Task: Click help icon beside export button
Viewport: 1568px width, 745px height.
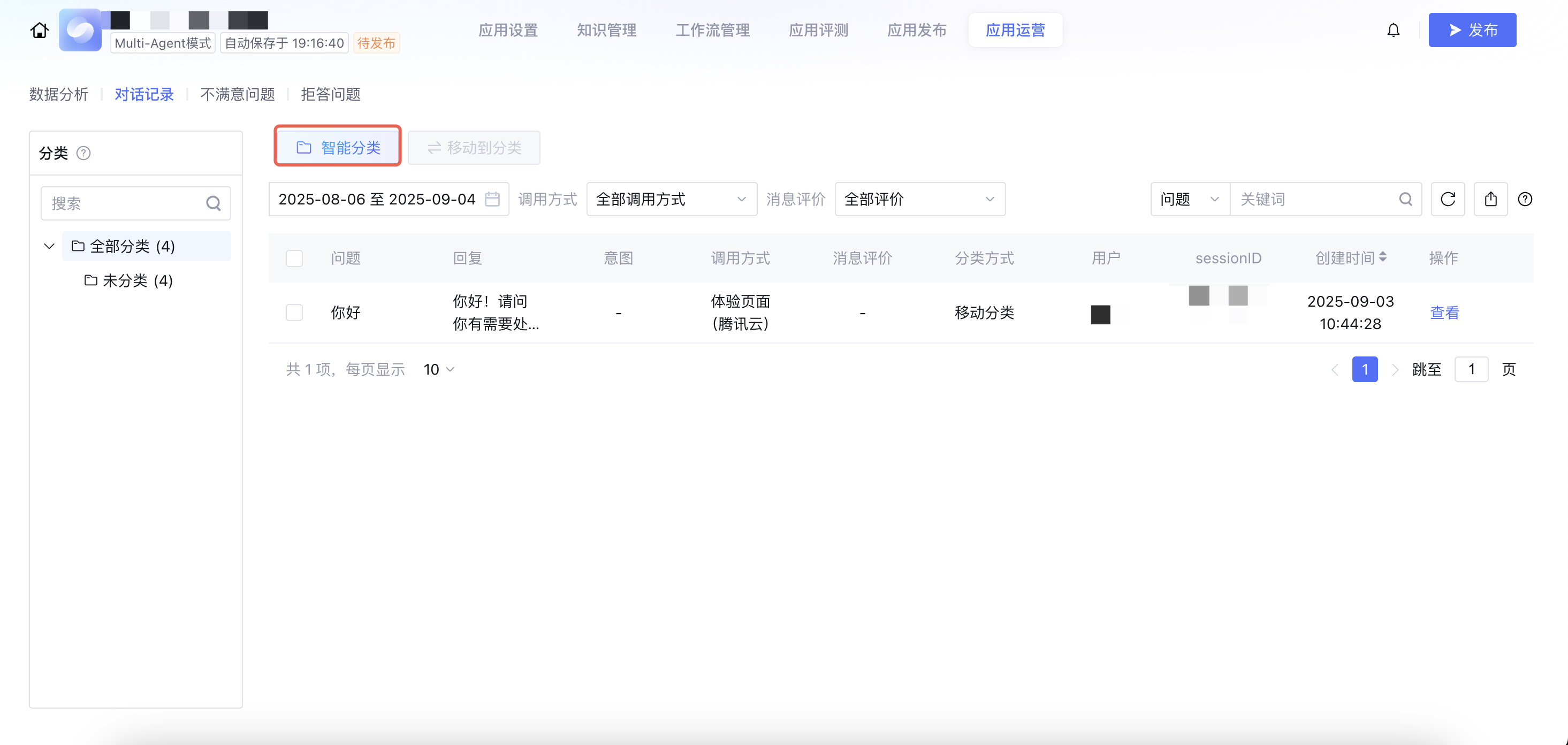Action: 1525,199
